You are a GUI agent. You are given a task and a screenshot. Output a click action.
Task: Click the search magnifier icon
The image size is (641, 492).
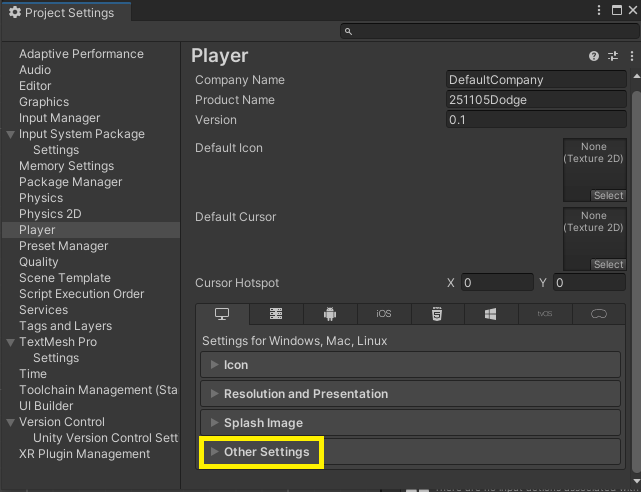pos(348,31)
